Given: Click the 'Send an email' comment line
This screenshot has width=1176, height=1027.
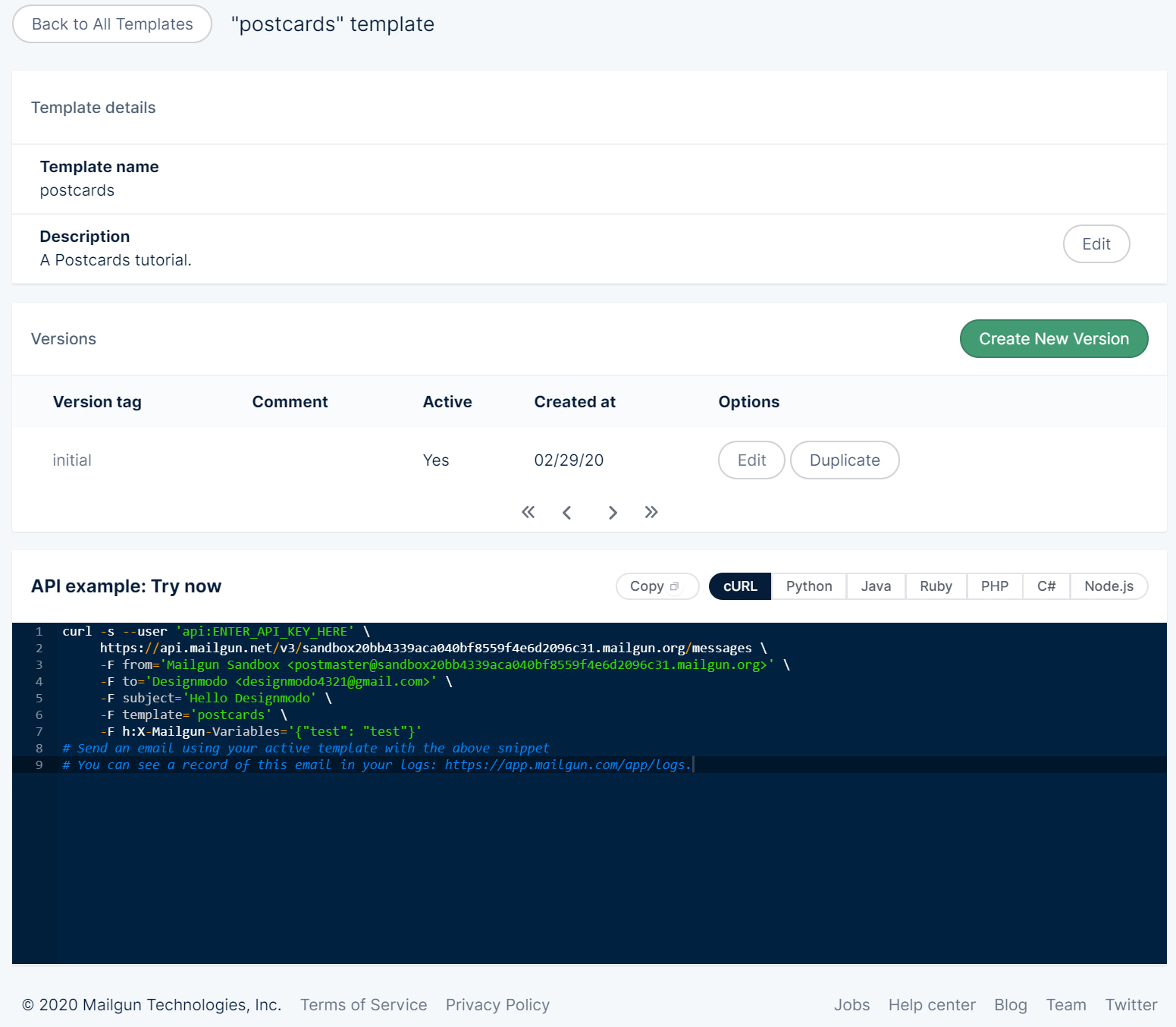Looking at the screenshot, I should (x=306, y=748).
